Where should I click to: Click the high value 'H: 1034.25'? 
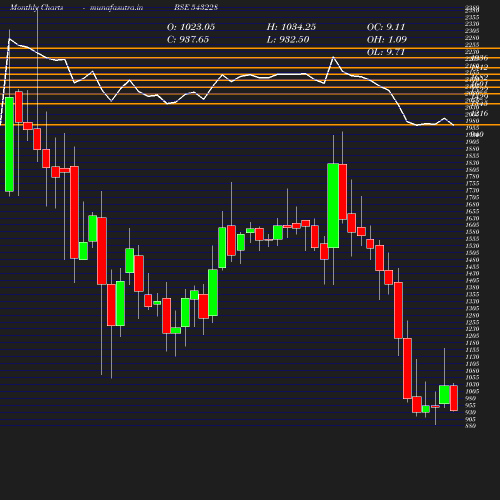pyautogui.click(x=291, y=27)
